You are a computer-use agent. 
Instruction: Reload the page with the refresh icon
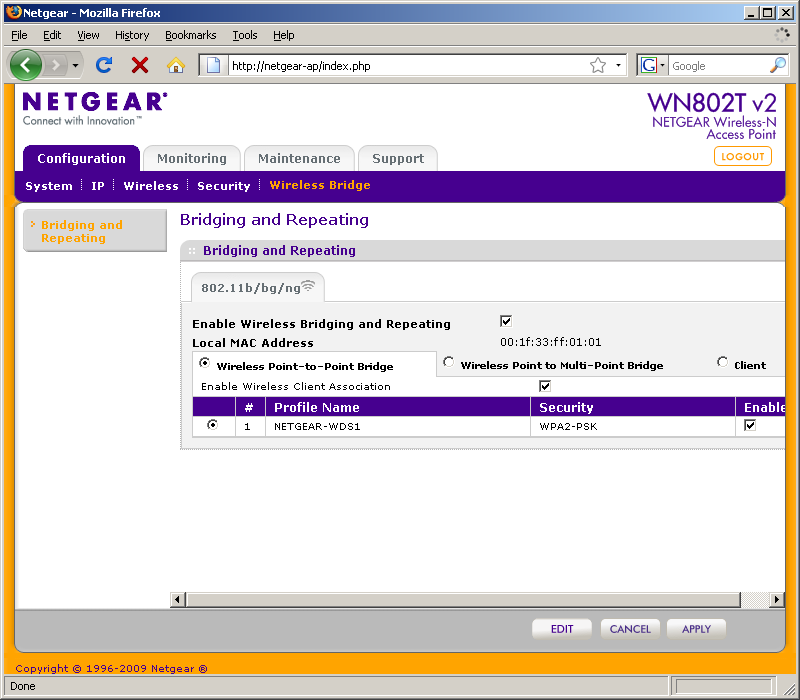pos(104,65)
